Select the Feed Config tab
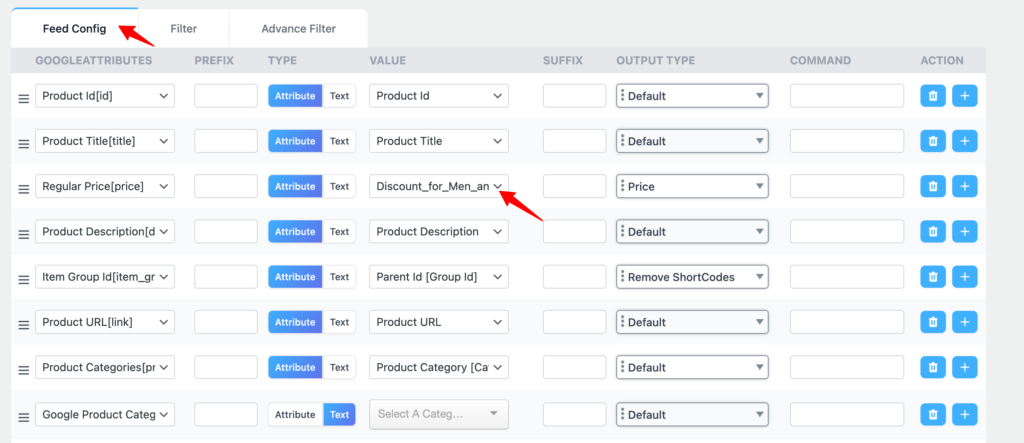 74,29
